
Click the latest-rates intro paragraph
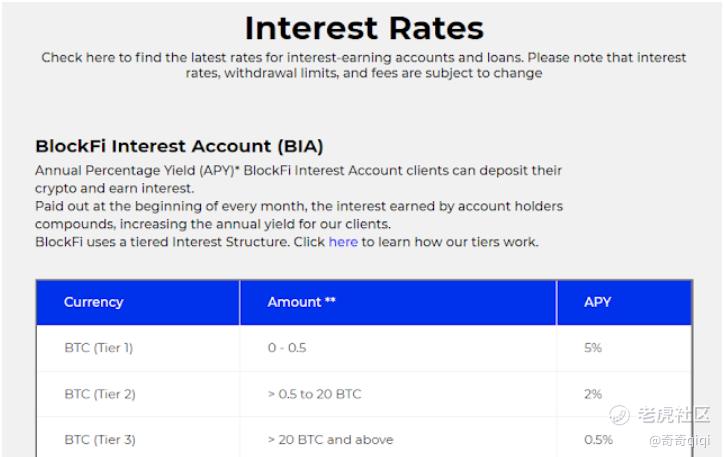364,65
